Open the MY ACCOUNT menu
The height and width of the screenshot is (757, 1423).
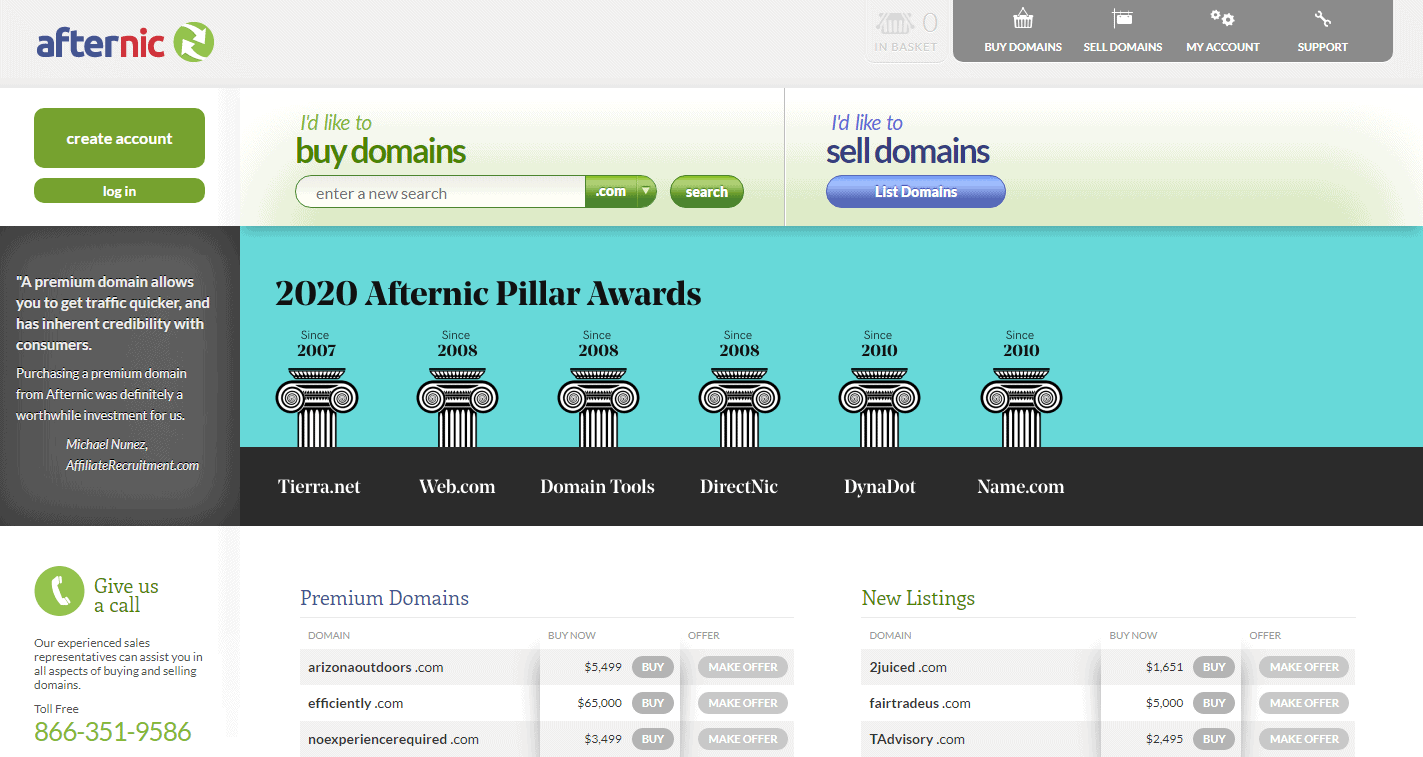(x=1223, y=47)
